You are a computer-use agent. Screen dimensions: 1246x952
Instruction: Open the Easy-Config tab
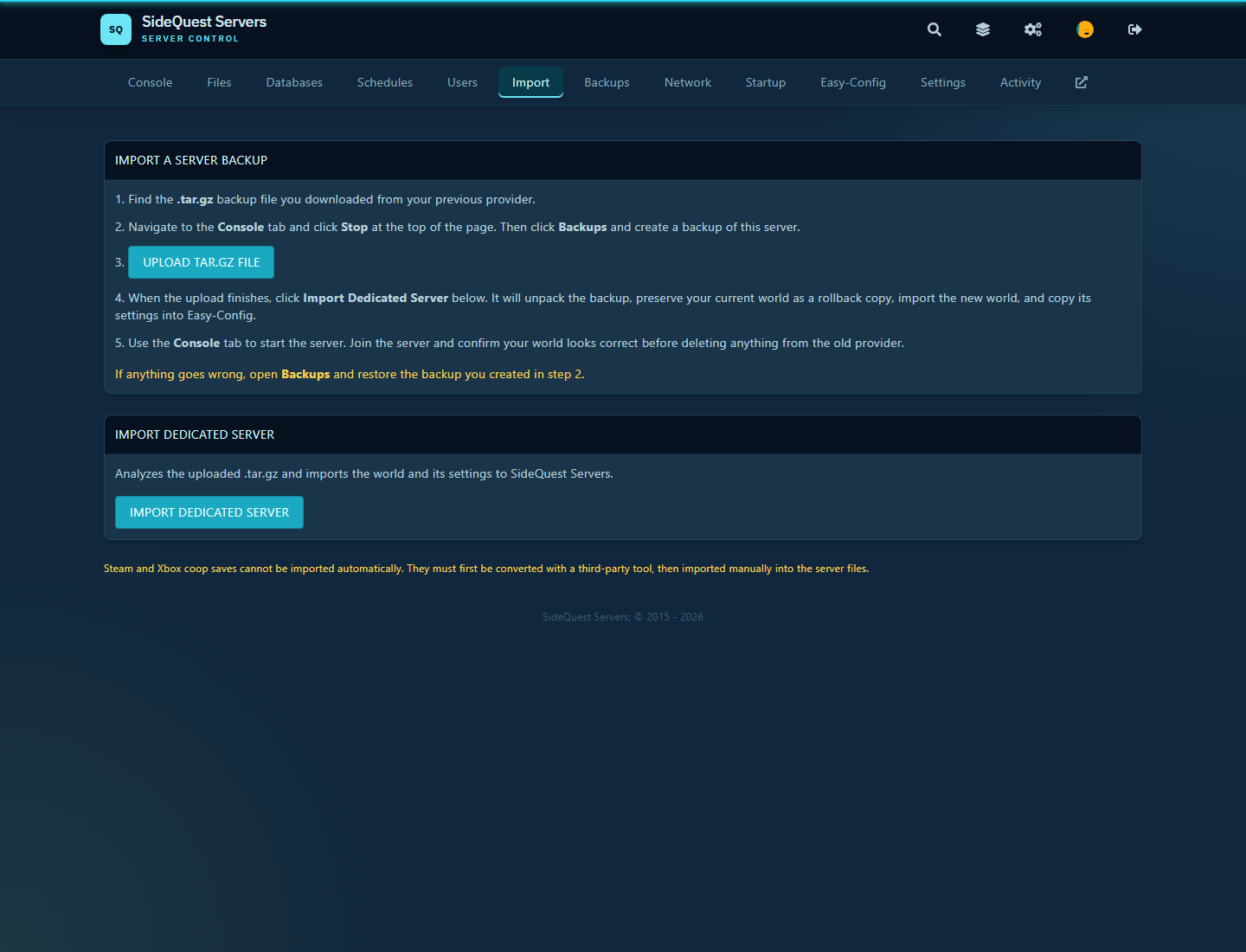pos(853,82)
